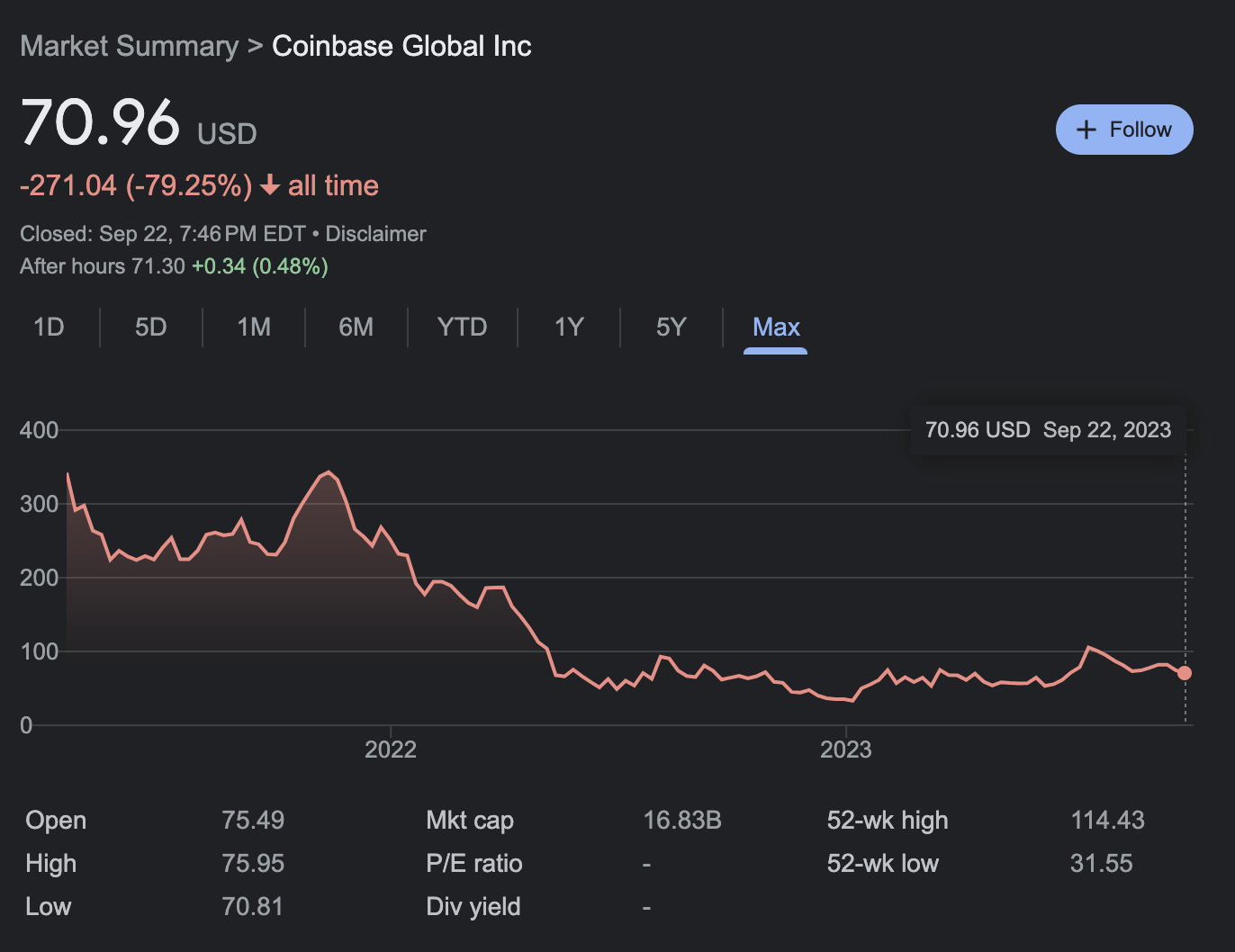Click the Market Summary breadcrumb
The image size is (1235, 952).
(x=129, y=45)
